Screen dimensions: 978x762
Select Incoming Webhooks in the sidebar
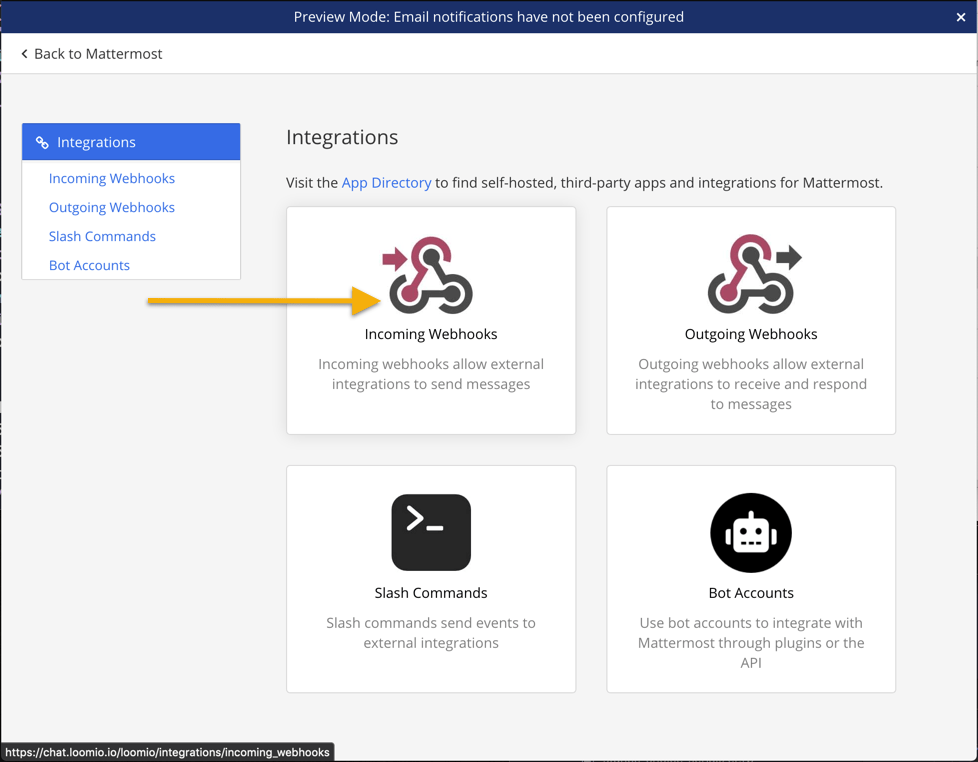click(x=112, y=178)
